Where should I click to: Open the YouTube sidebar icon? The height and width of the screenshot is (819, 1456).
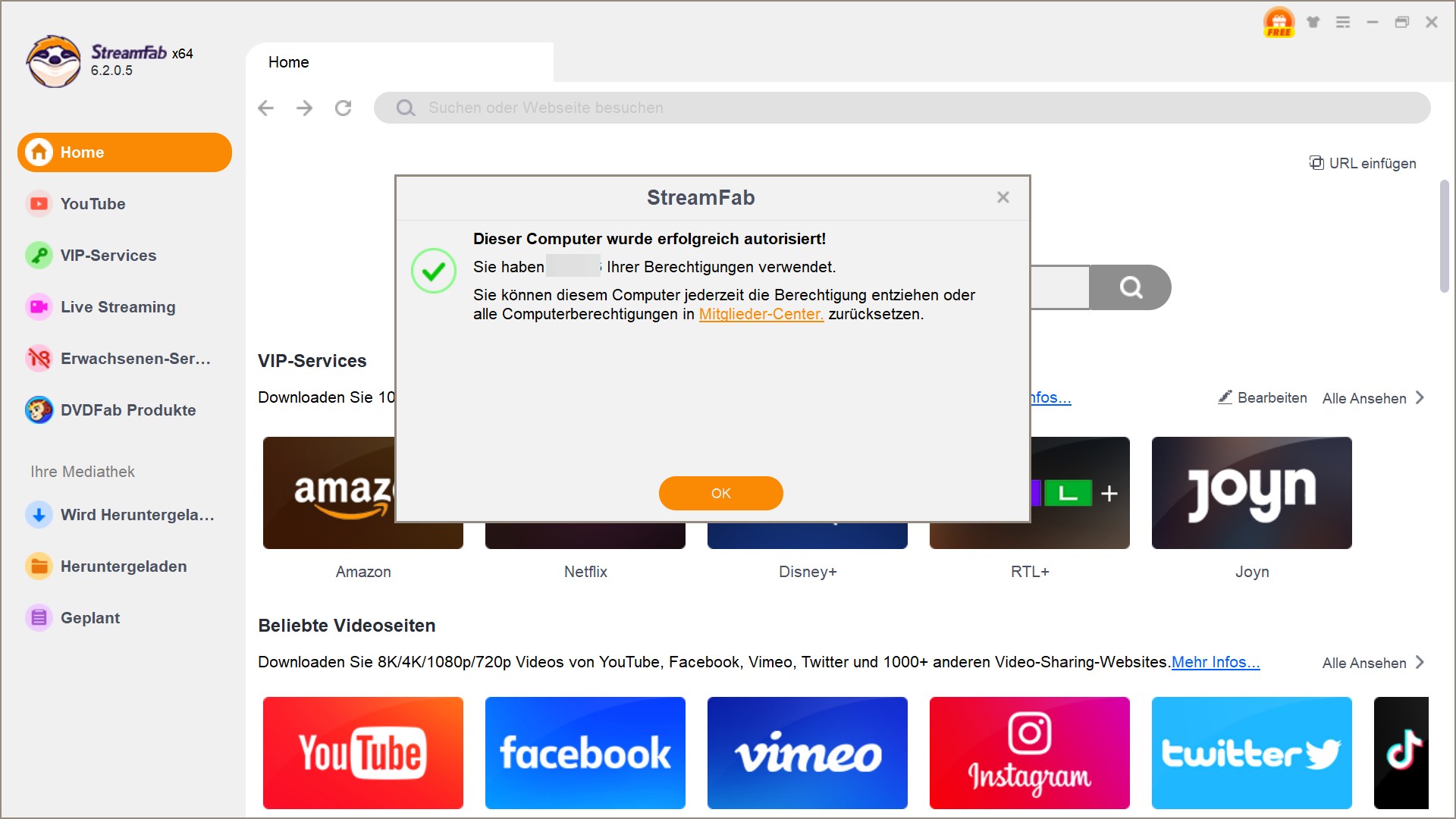pyautogui.click(x=37, y=204)
